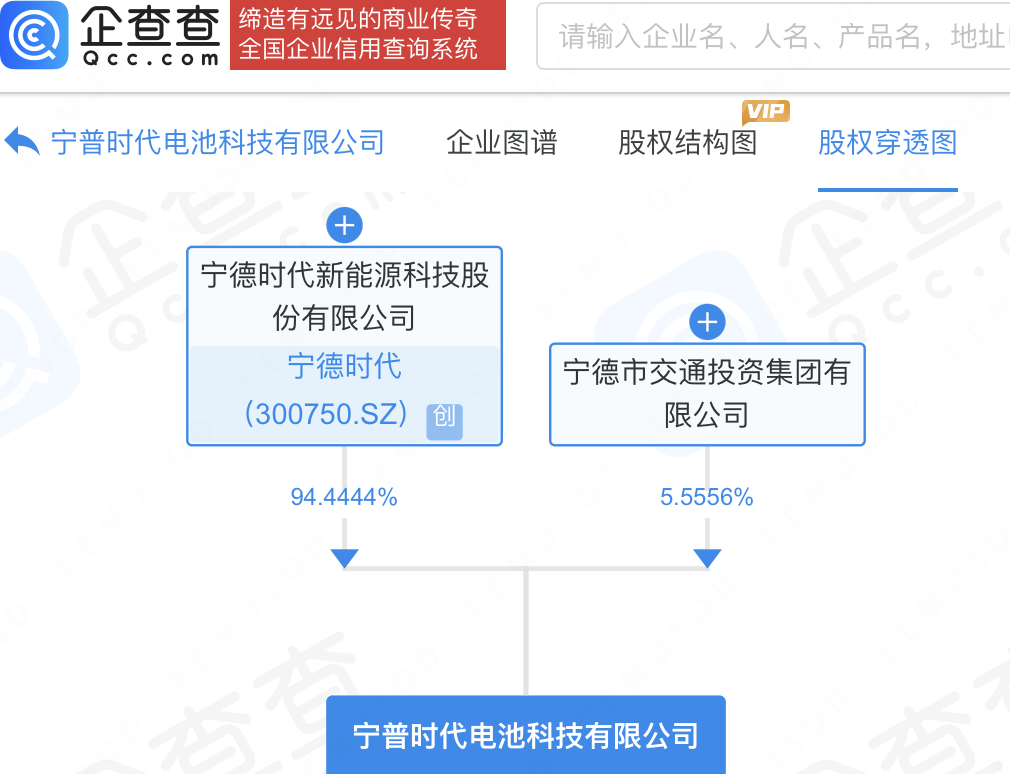Select 宁德市交通投资集团有限公司 node
Viewport: 1010px width, 774px height.
[707, 394]
